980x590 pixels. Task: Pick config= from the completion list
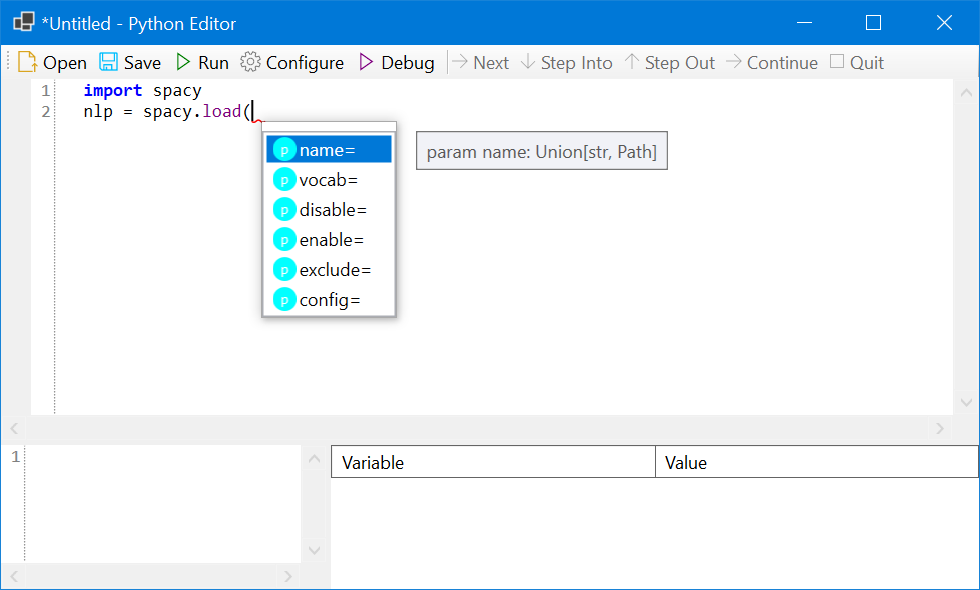pos(329,300)
